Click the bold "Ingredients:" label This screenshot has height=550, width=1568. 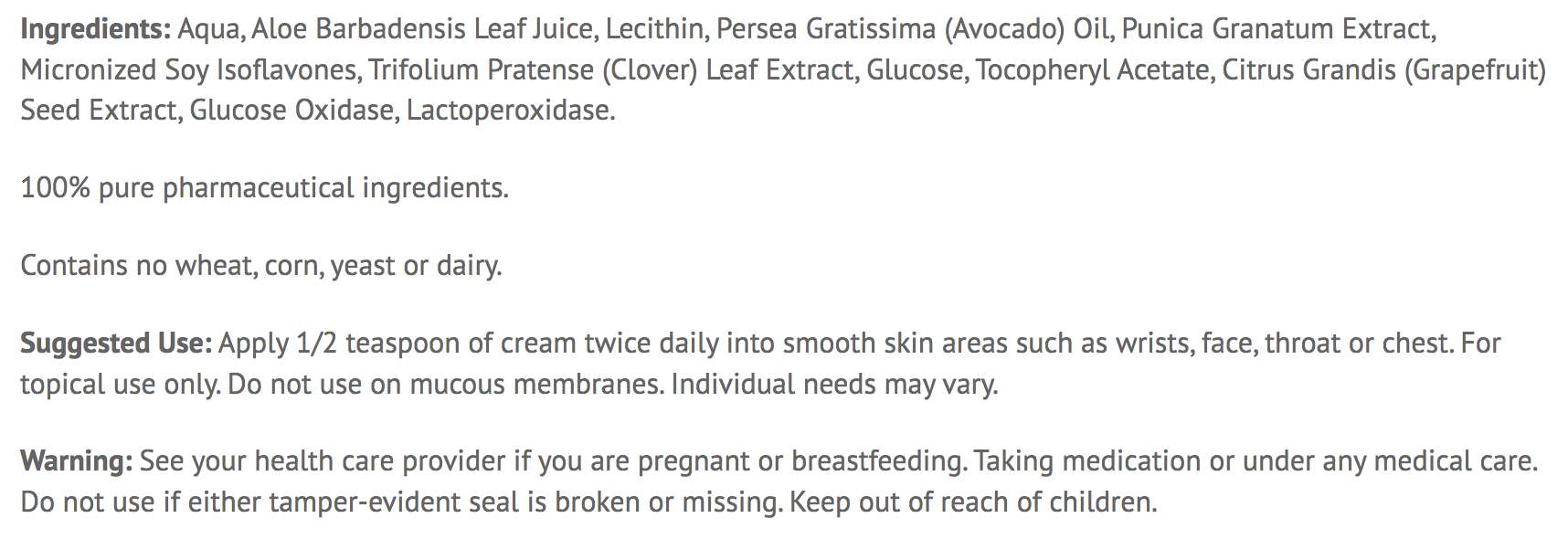95,29
